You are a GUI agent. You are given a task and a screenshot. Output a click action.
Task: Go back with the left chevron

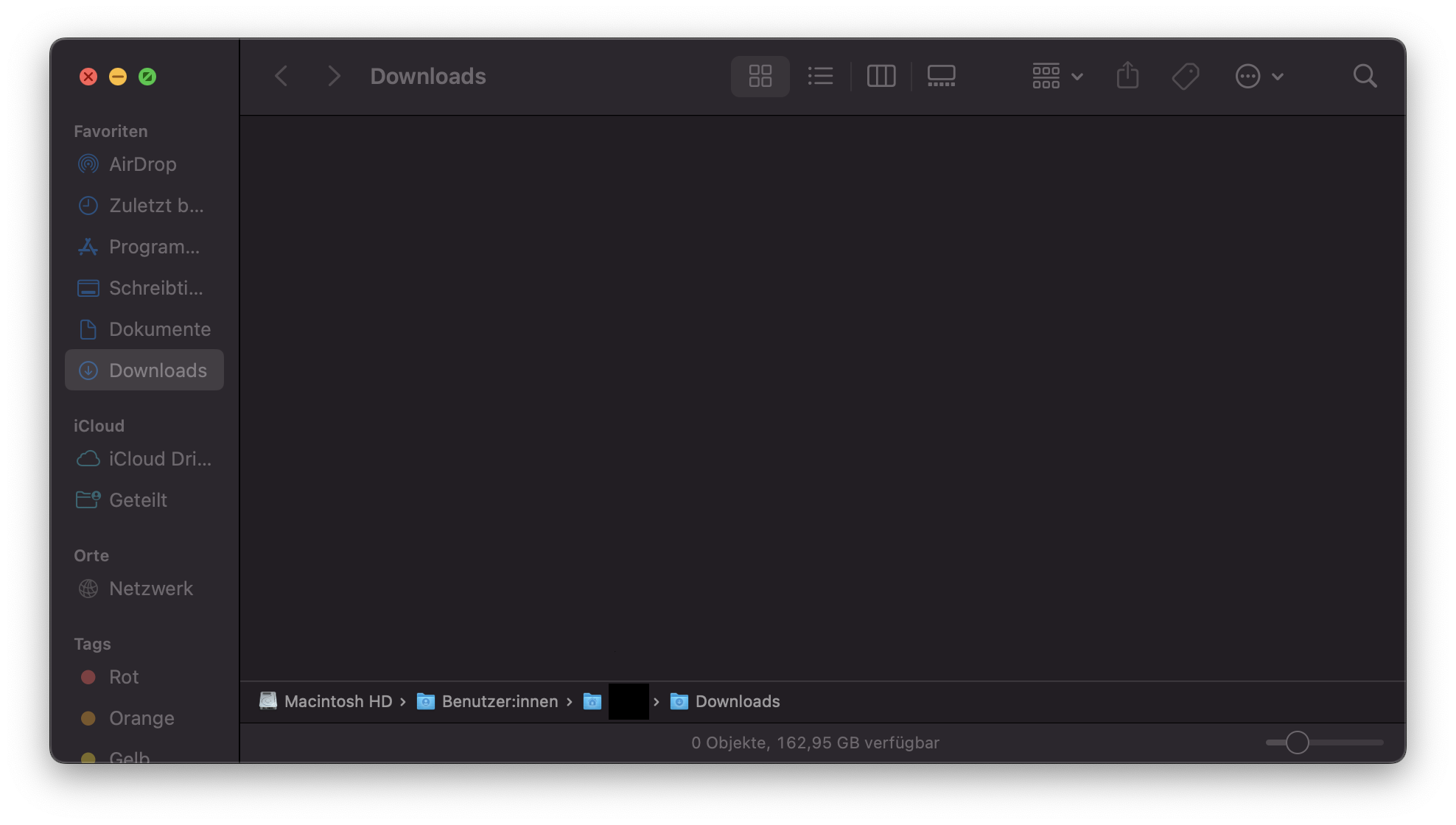281,76
